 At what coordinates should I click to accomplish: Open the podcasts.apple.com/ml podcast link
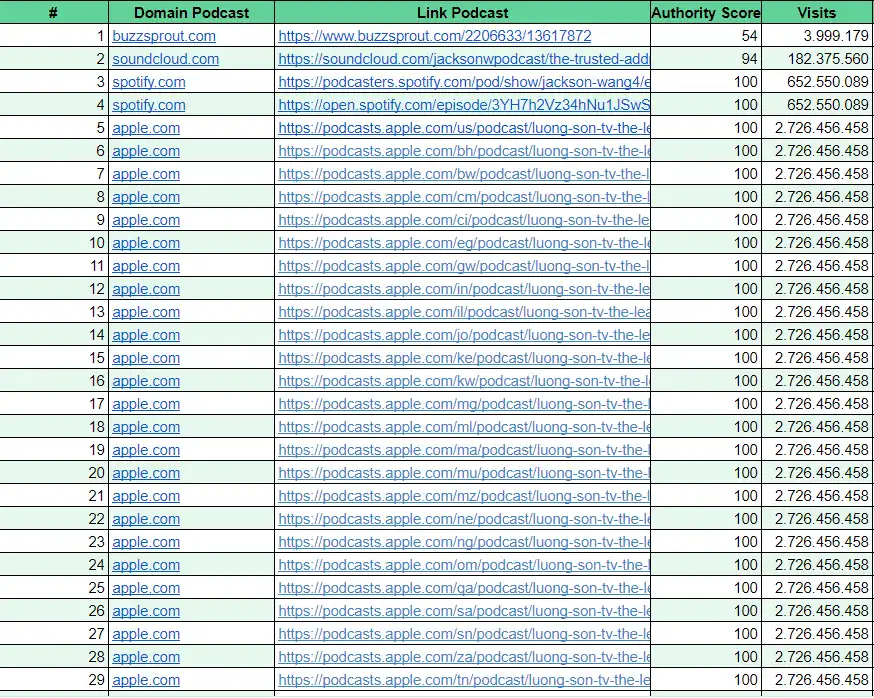(x=464, y=427)
